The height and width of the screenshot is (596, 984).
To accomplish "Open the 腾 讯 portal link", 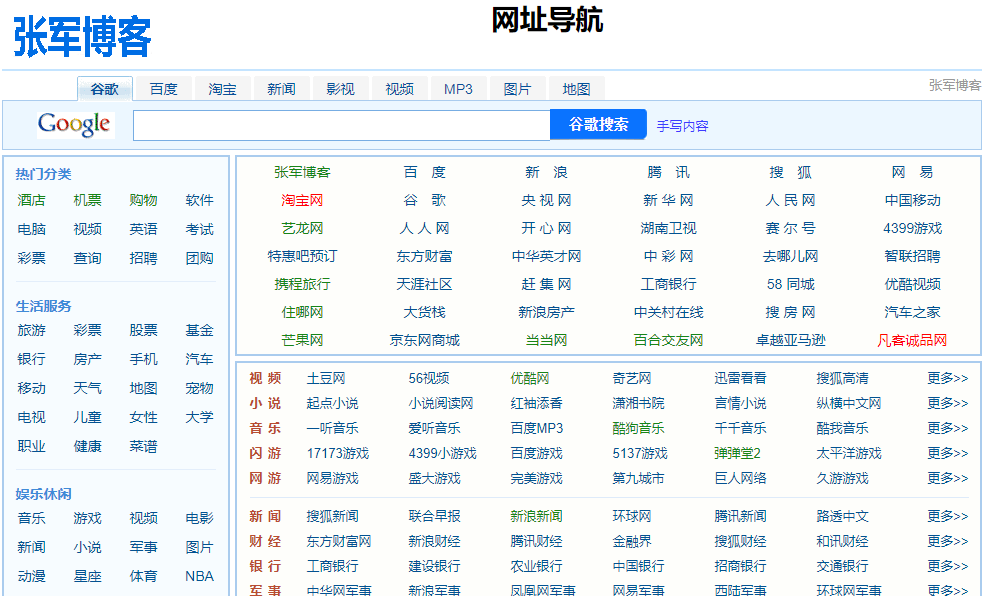I will (669, 172).
